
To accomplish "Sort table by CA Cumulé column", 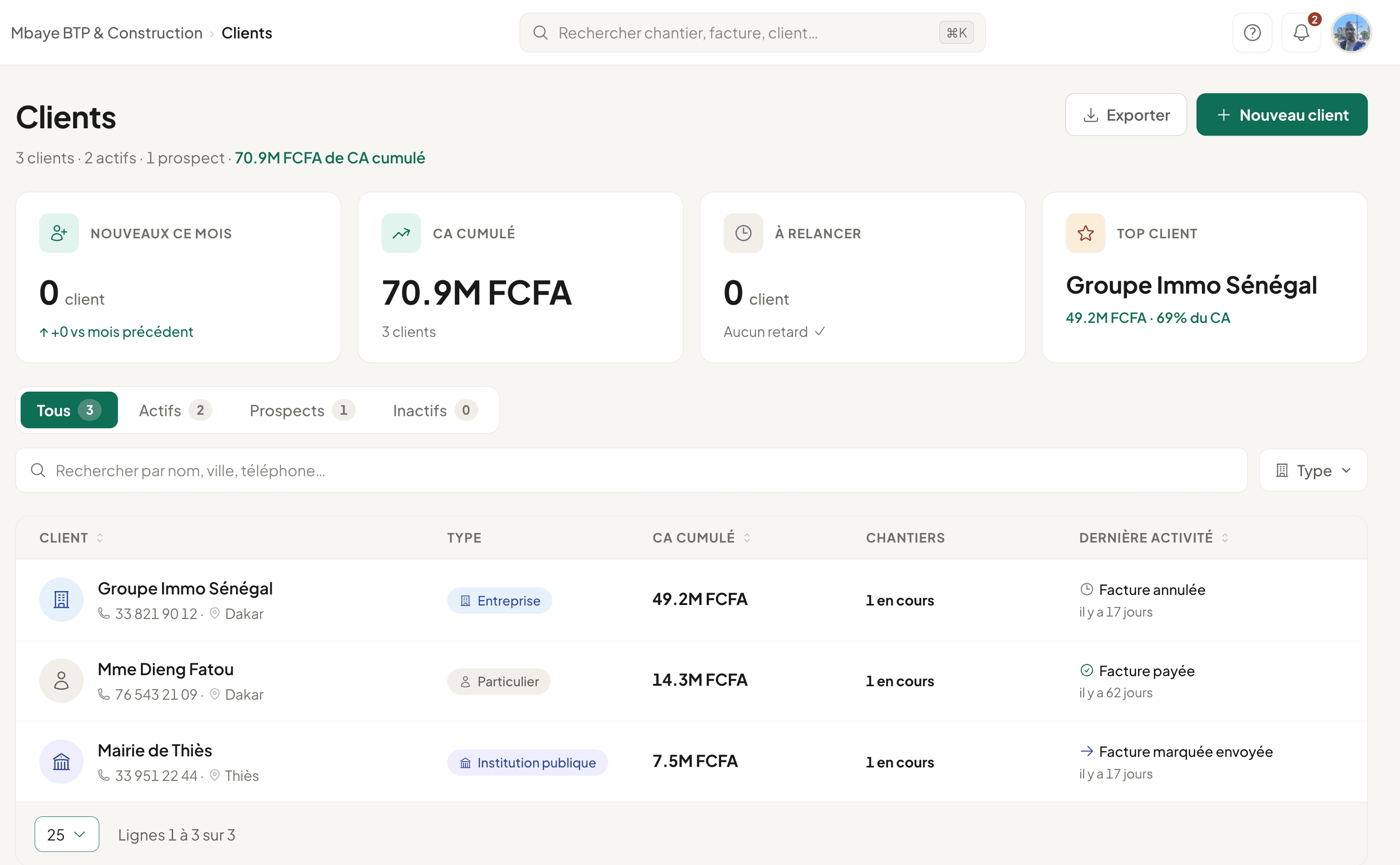I will [x=702, y=538].
